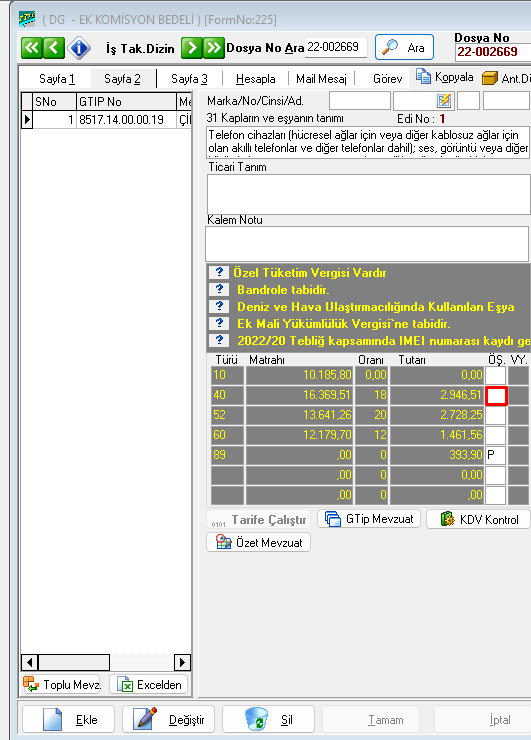Click Kopyala copy icon

[423, 76]
